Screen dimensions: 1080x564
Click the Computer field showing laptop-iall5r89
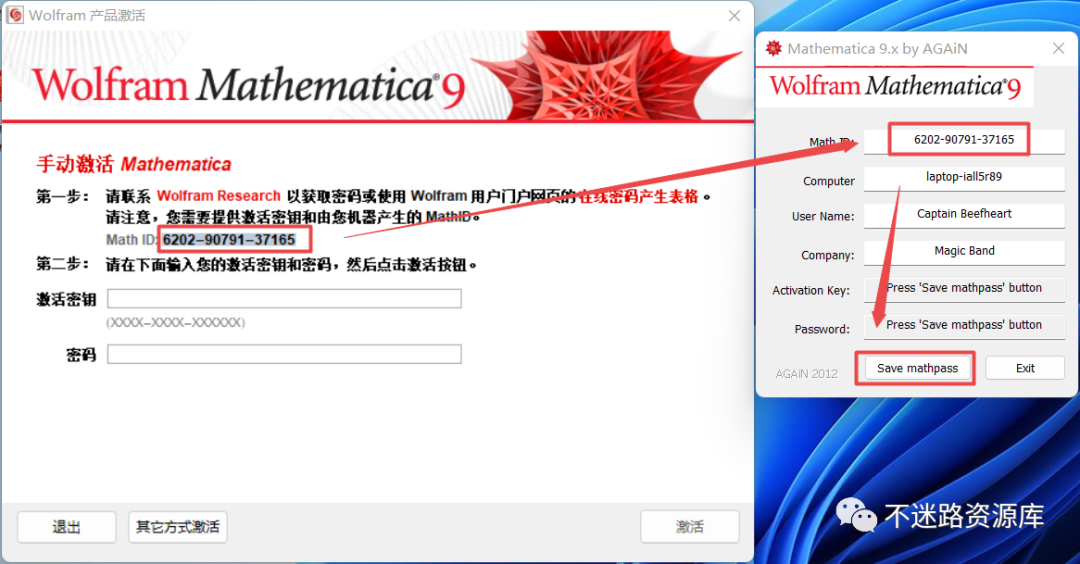point(964,178)
